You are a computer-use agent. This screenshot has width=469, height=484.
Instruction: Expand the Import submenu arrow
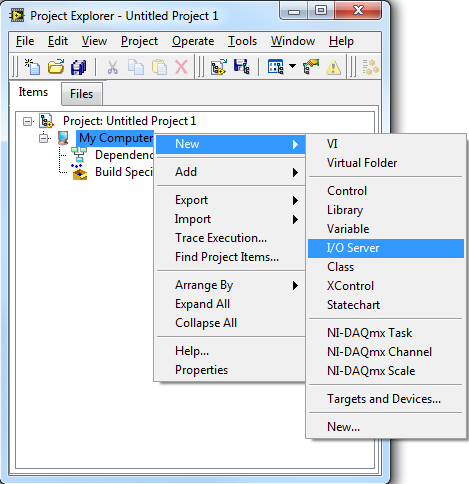coord(295,219)
